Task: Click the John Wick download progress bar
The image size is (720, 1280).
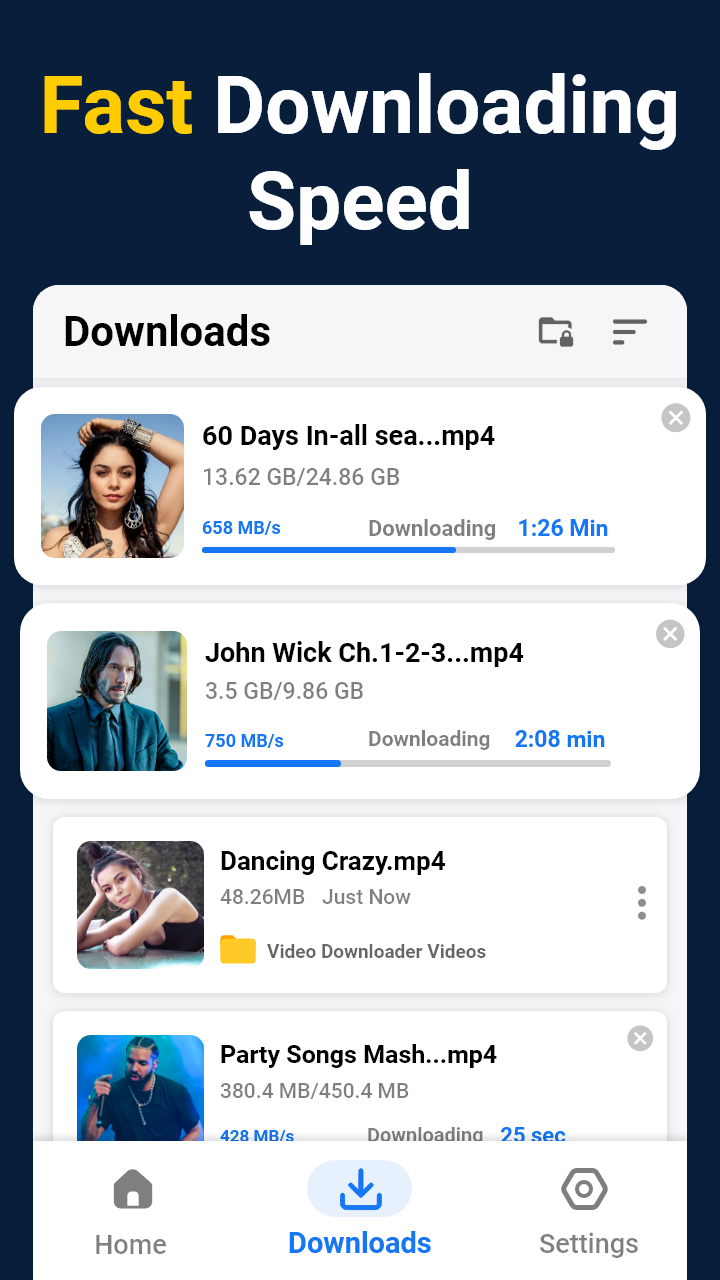Action: click(408, 763)
